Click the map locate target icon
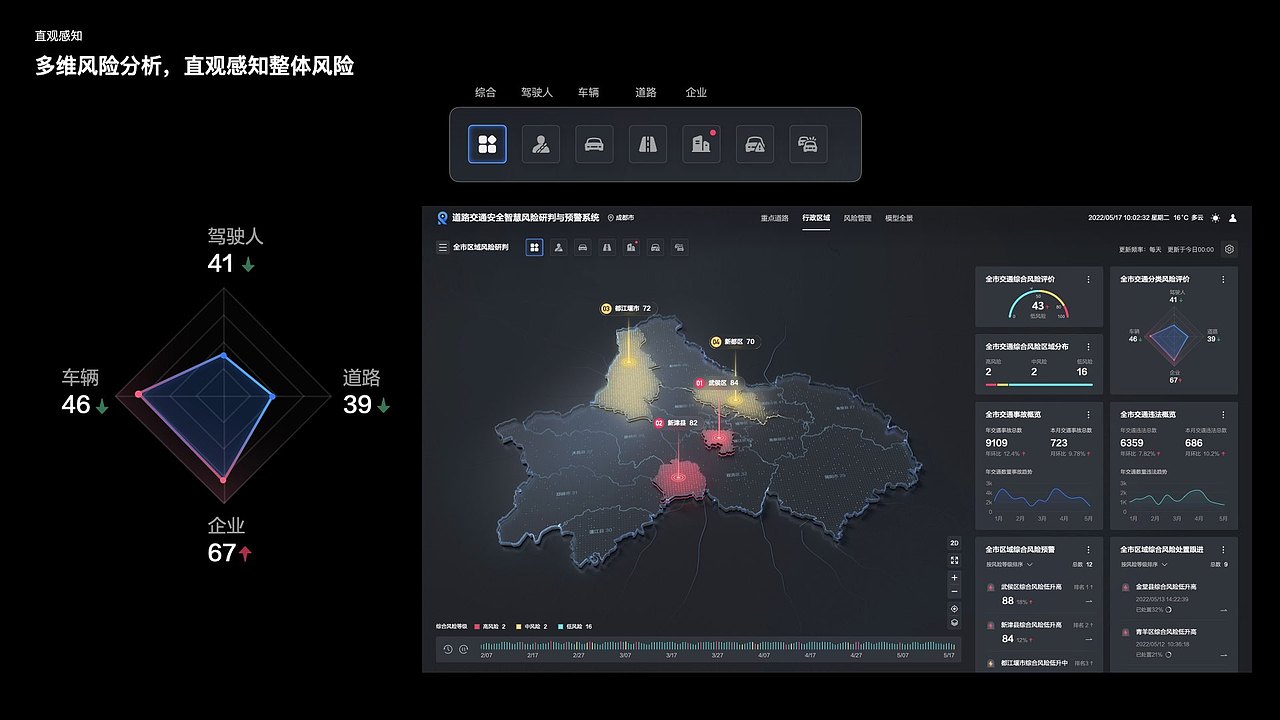Image resolution: width=1280 pixels, height=720 pixels. pos(954,608)
